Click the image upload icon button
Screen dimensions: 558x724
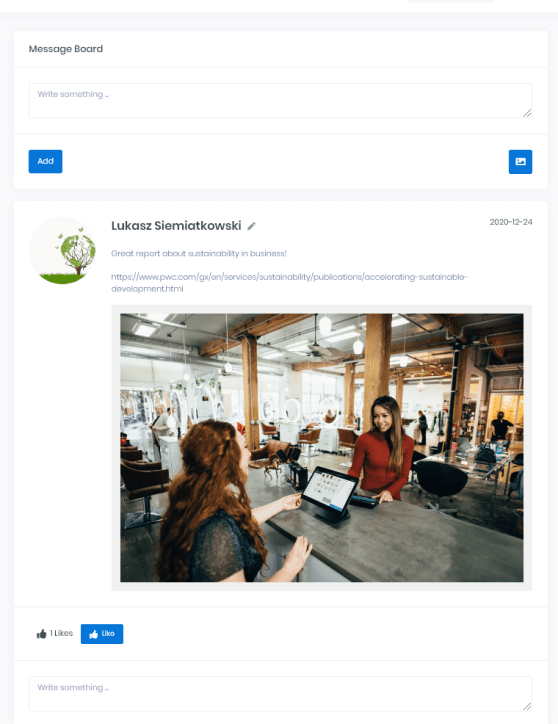520,162
